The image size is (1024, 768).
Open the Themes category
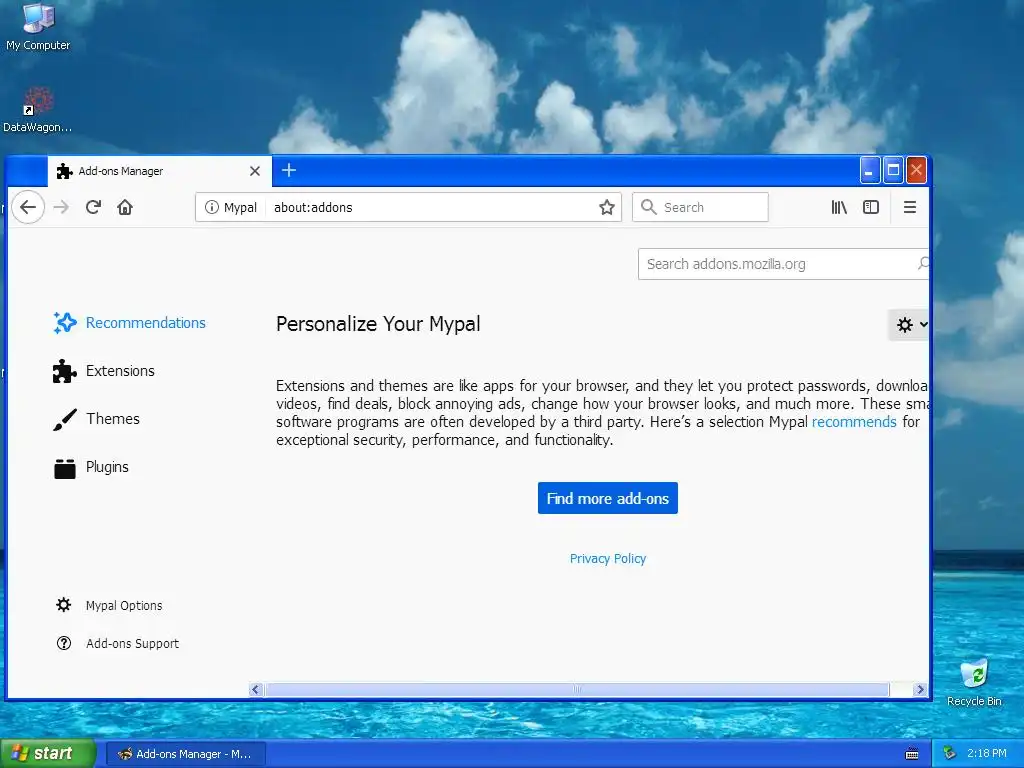[x=96, y=419]
